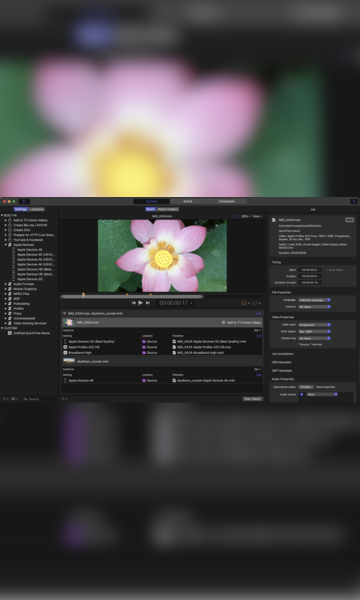Expand the Motion Graphics group
This screenshot has height=600, width=360.
5,289
